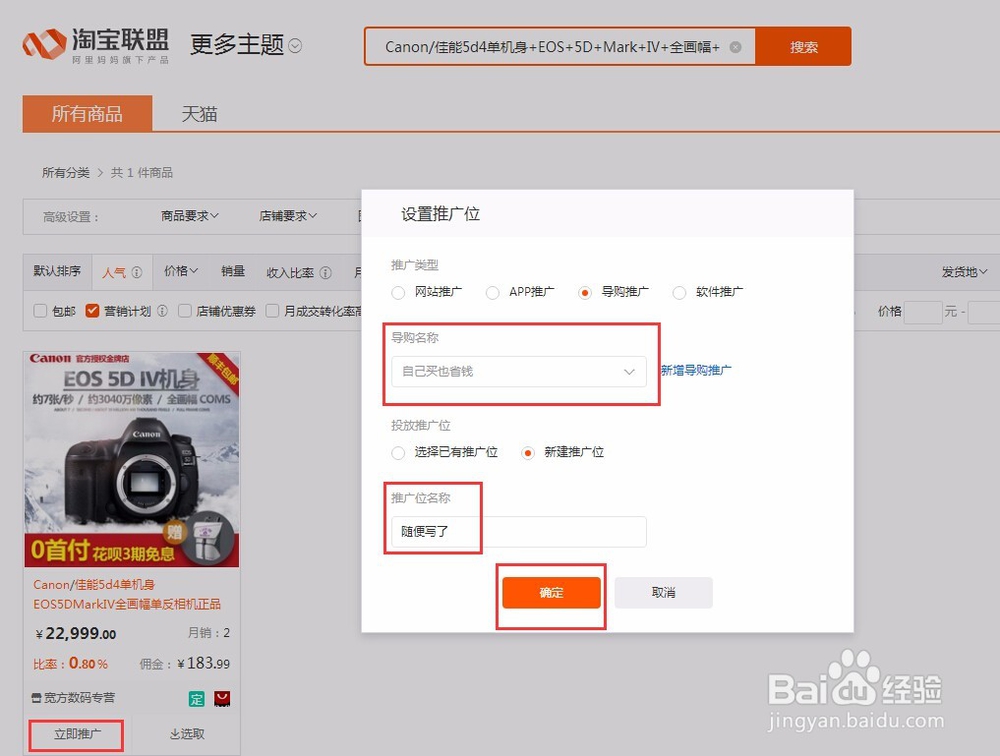Clear the search box text

coord(735,47)
